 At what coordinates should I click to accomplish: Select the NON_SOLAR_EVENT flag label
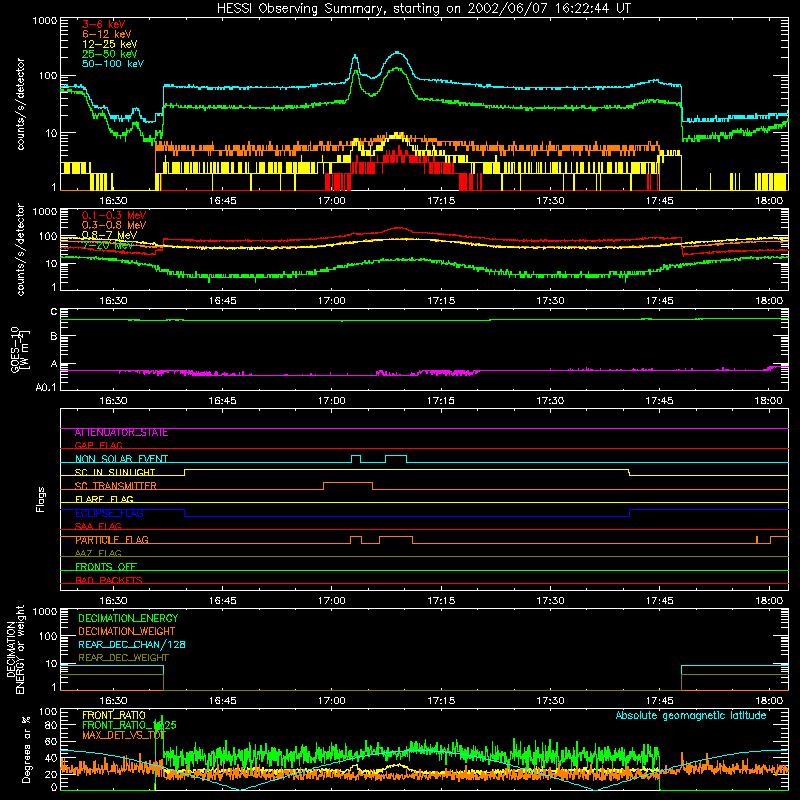pyautogui.click(x=121, y=459)
